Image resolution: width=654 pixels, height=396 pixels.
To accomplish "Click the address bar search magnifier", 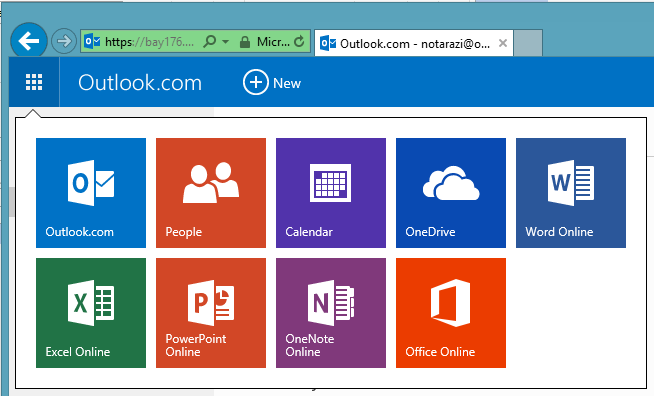I will (210, 41).
